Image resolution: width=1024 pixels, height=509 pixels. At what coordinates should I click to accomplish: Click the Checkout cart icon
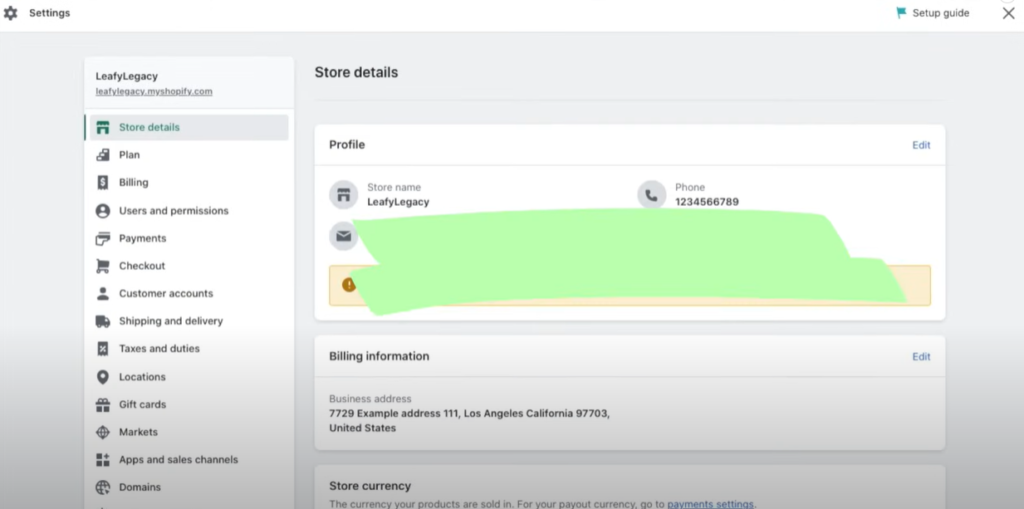(x=103, y=266)
